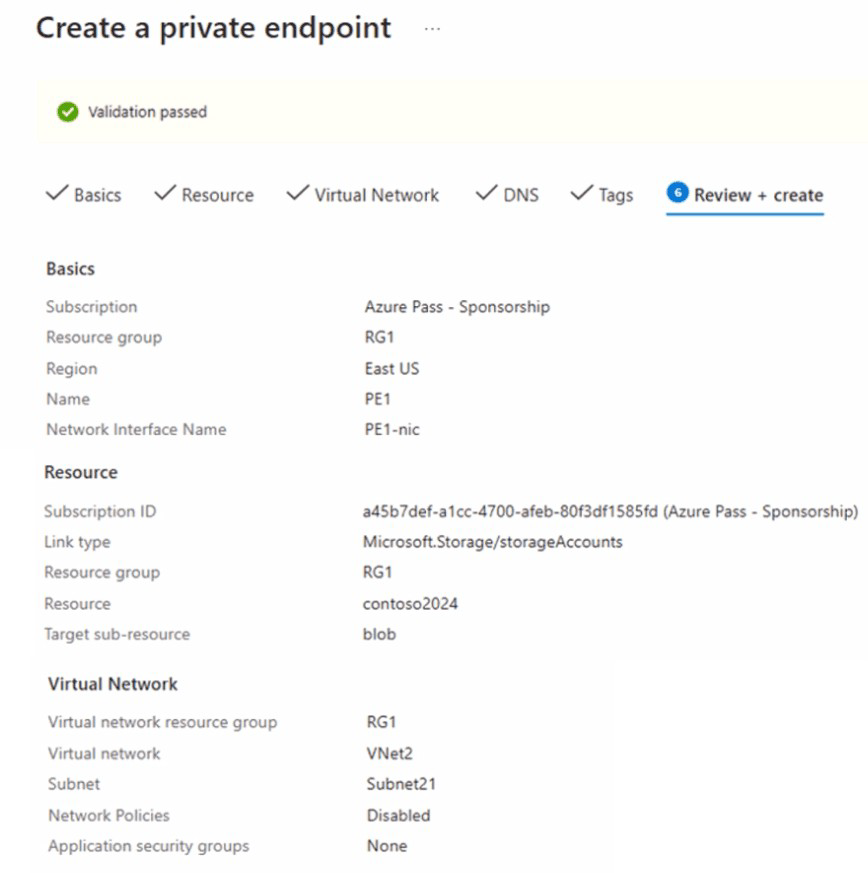
Task: Select the Review + create tab
Action: [x=758, y=195]
